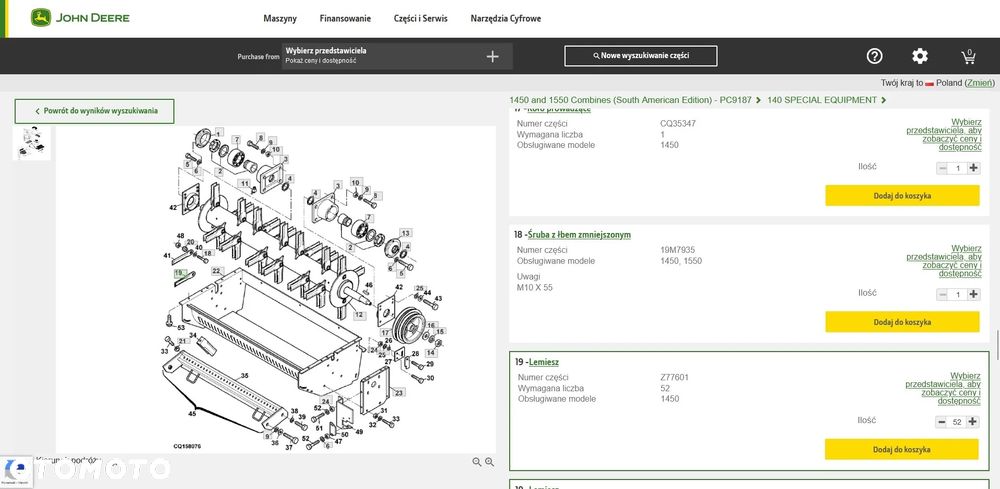Increase quantity for part CQ35347
1000x489 pixels.
pyautogui.click(x=973, y=168)
